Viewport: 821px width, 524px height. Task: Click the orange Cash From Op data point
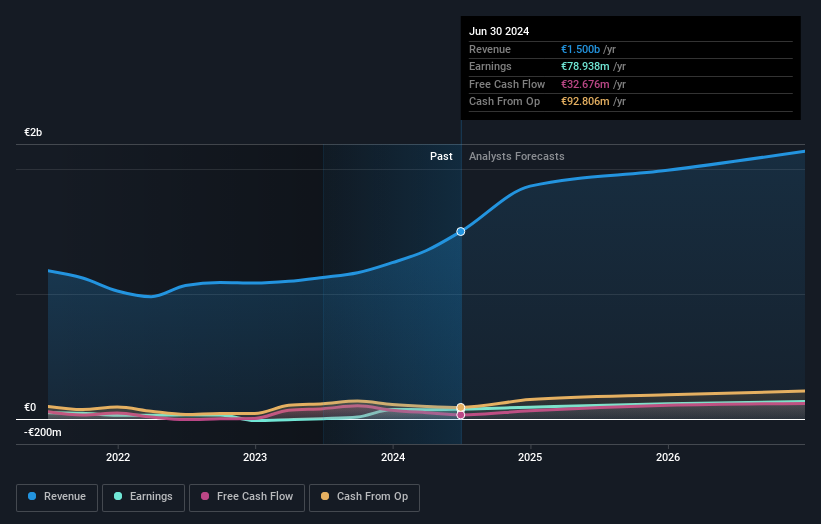click(x=461, y=407)
